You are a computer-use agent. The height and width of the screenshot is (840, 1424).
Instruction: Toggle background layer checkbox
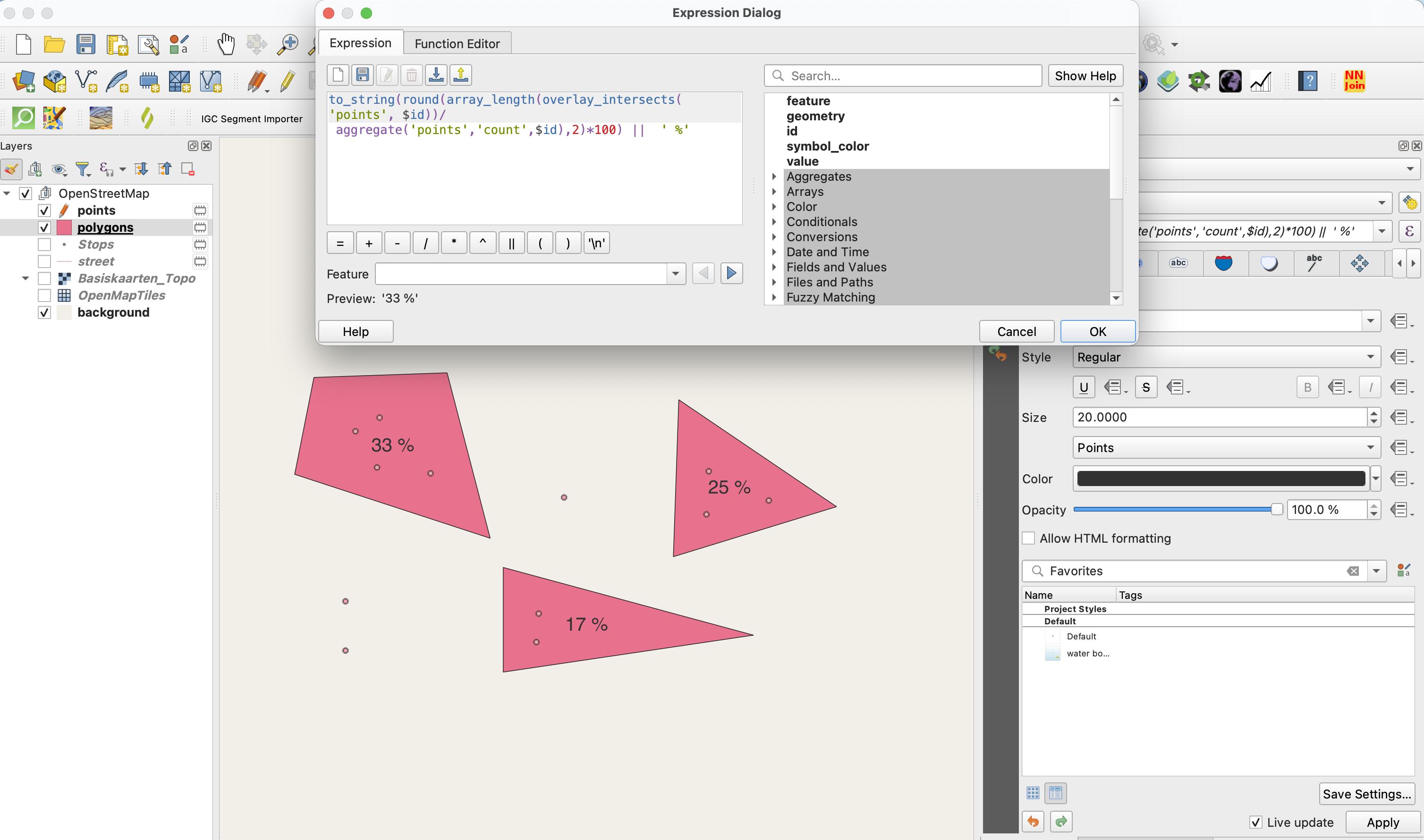(44, 312)
